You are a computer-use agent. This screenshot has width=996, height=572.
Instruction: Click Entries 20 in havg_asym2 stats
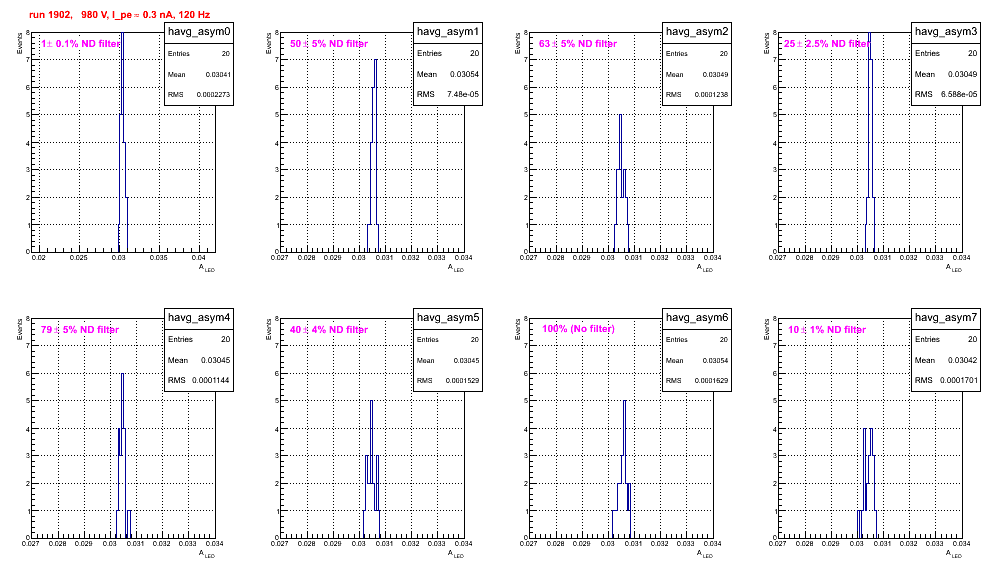coord(697,54)
